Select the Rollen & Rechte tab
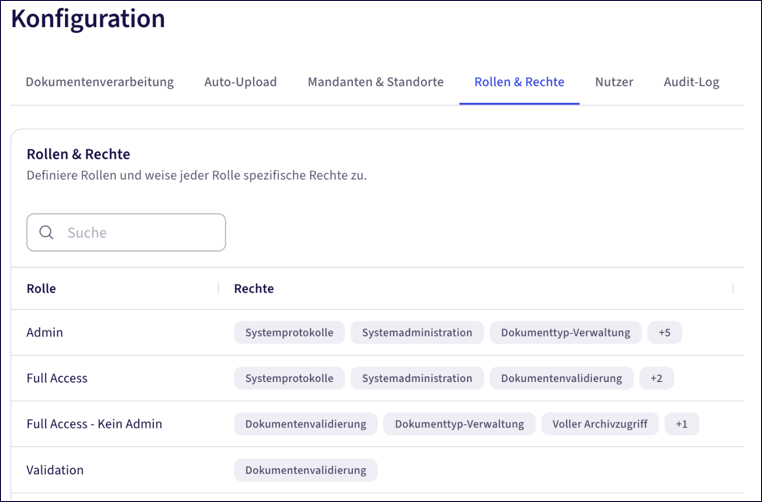The width and height of the screenshot is (762, 502). (x=520, y=82)
